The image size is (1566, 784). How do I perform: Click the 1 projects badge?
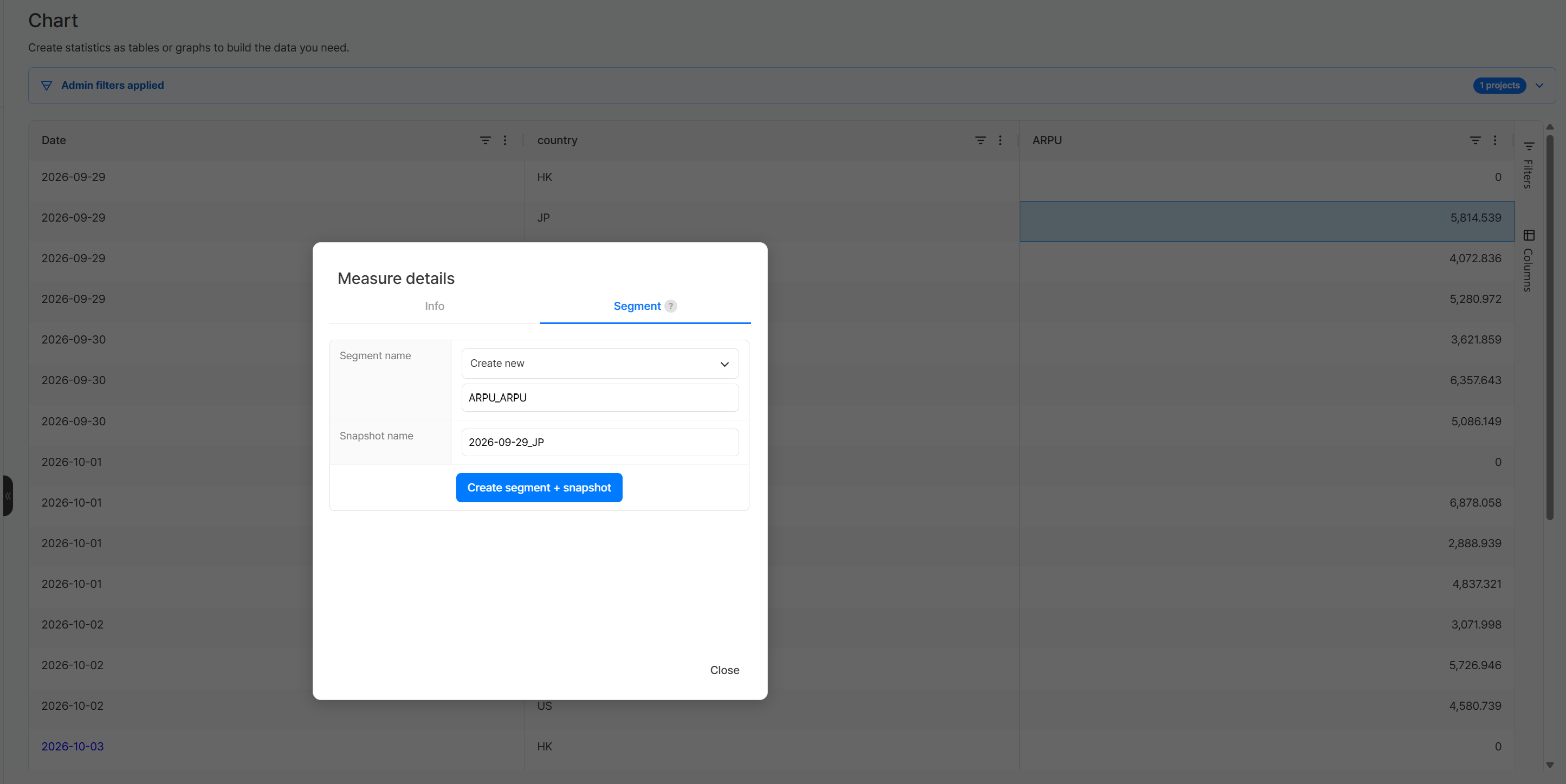1499,86
